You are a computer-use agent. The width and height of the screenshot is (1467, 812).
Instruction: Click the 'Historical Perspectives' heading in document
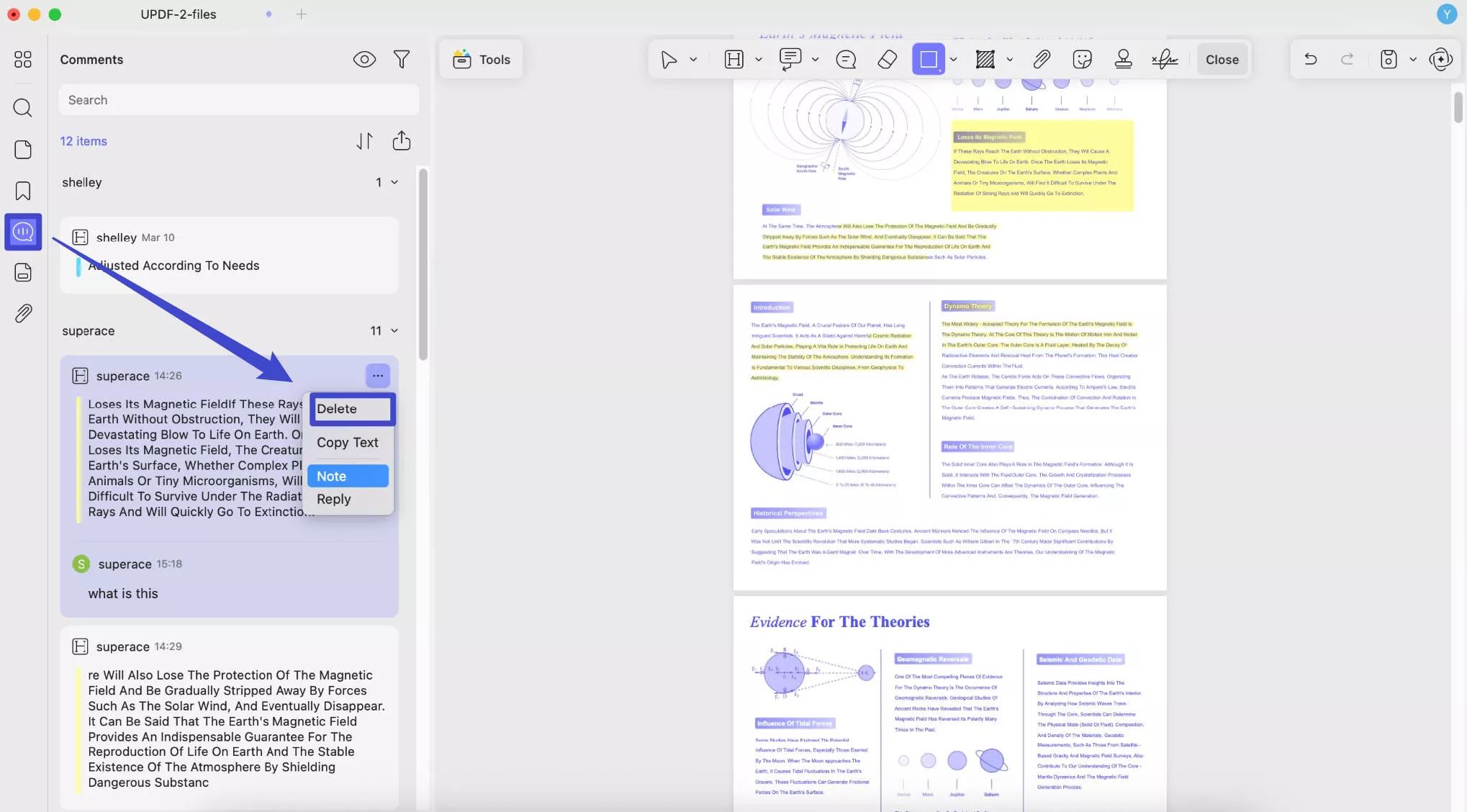(788, 513)
